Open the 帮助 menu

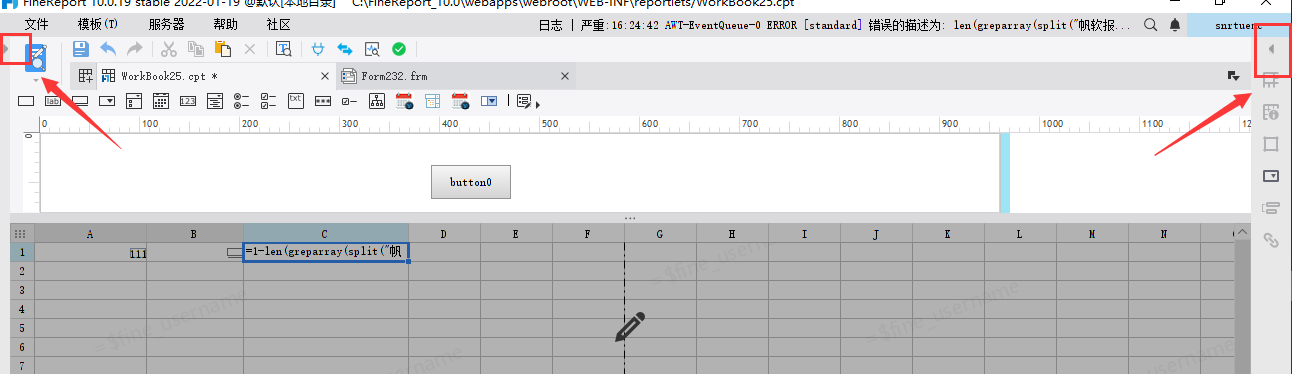tap(226, 23)
